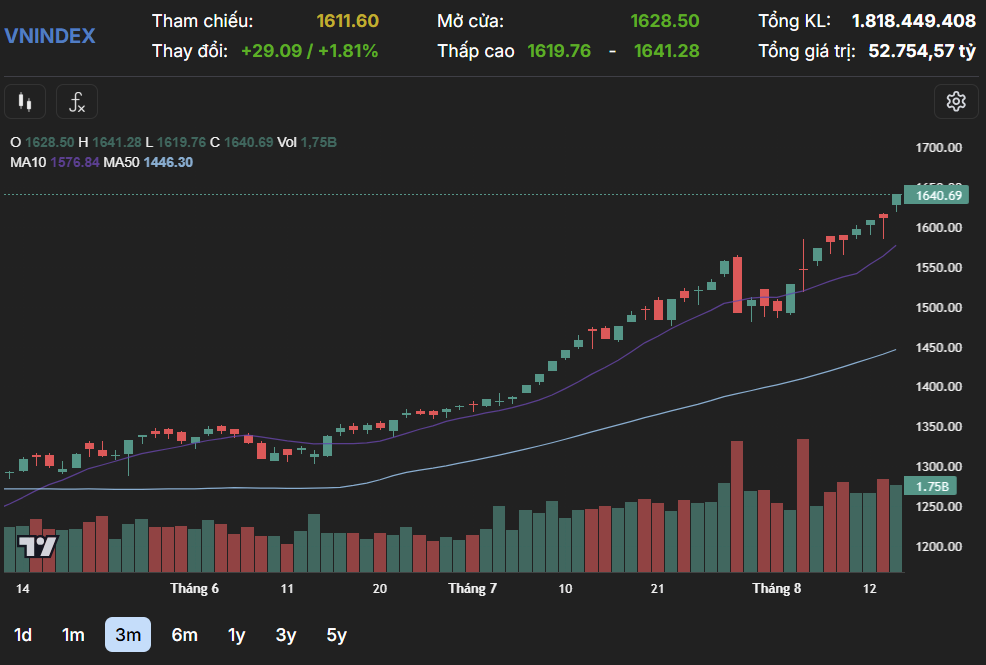Click the current price tag 1640.69 on price axis
The image size is (986, 665).
(936, 195)
